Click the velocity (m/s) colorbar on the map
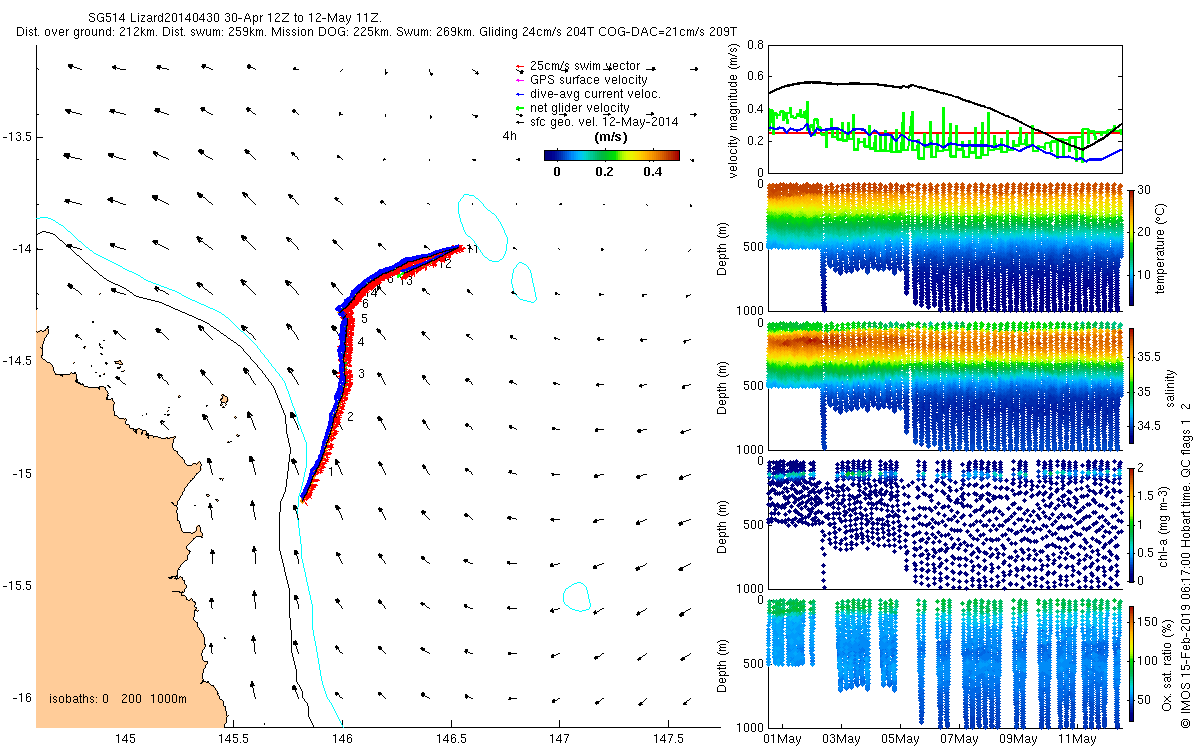 tap(611, 155)
